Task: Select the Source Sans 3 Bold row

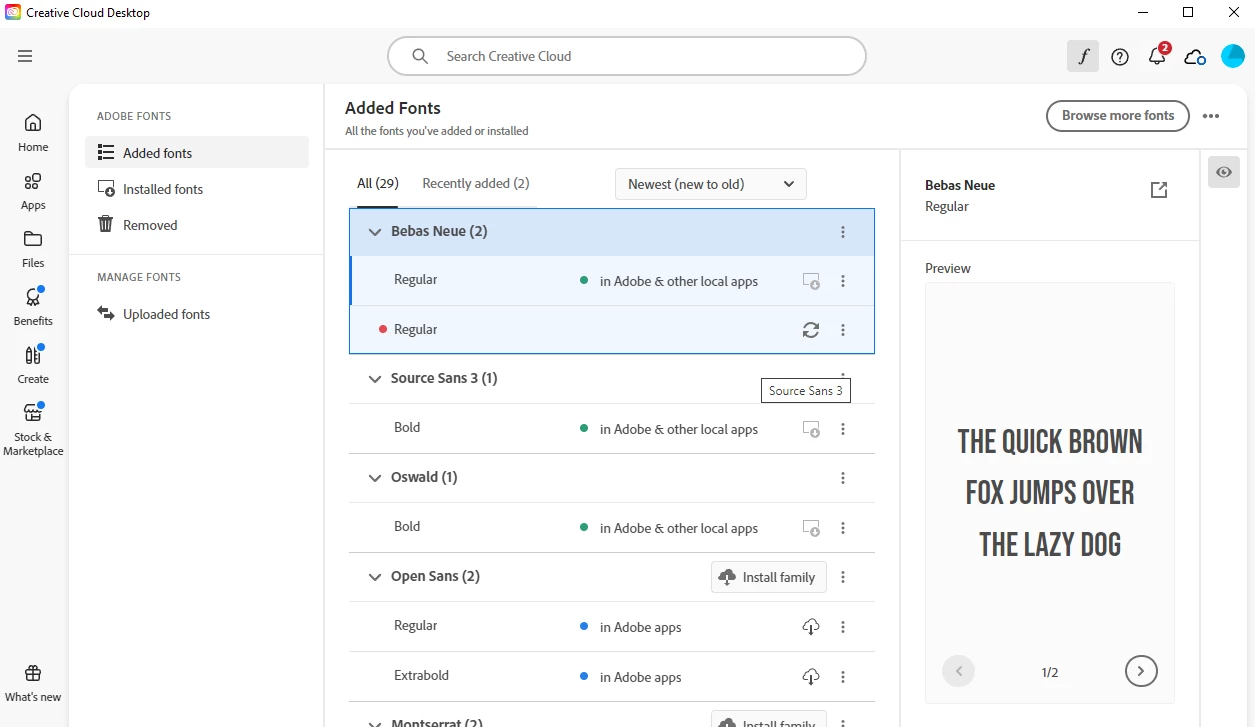Action: pos(612,429)
